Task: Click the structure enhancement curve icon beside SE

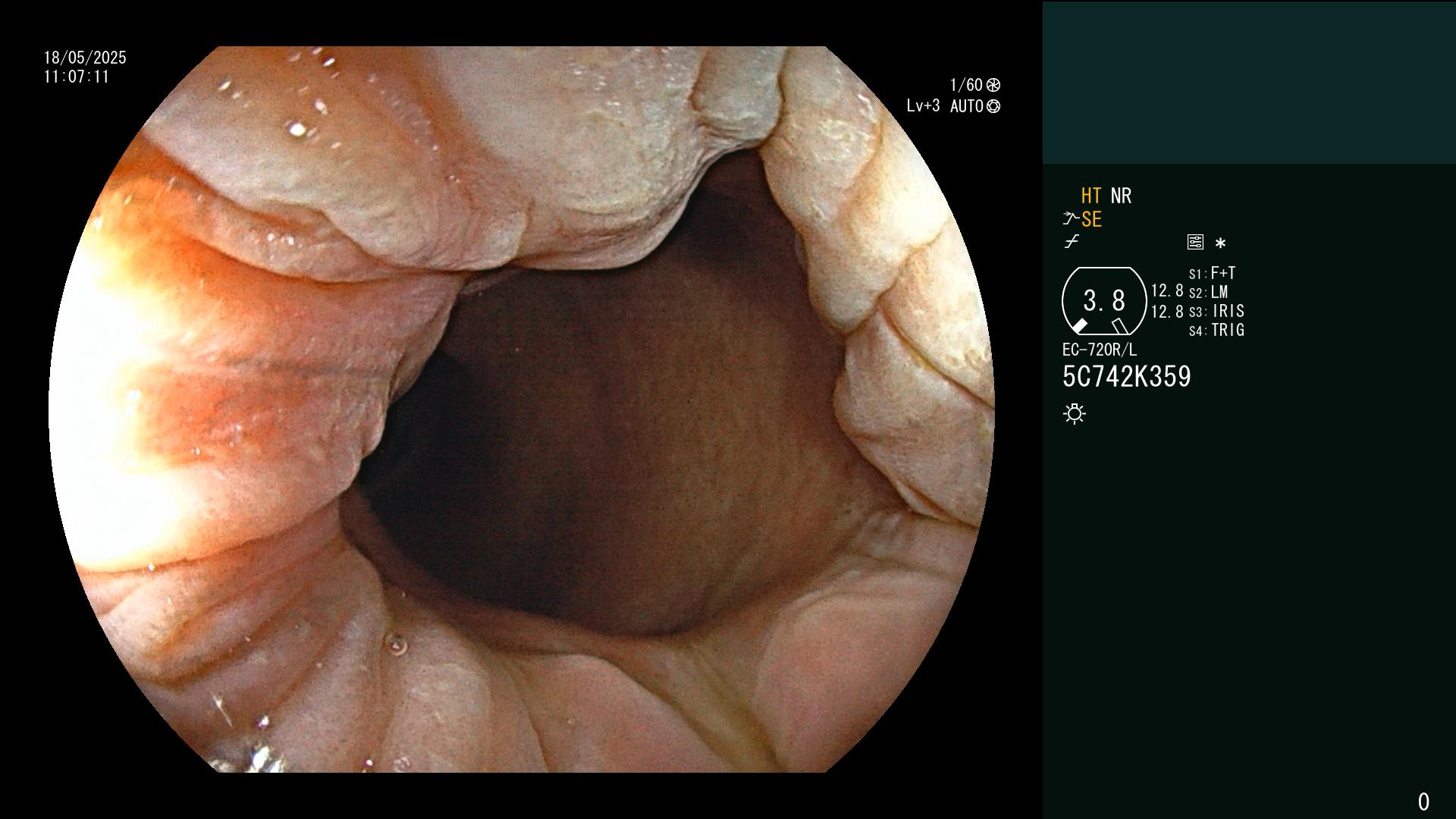Action: tap(1071, 219)
